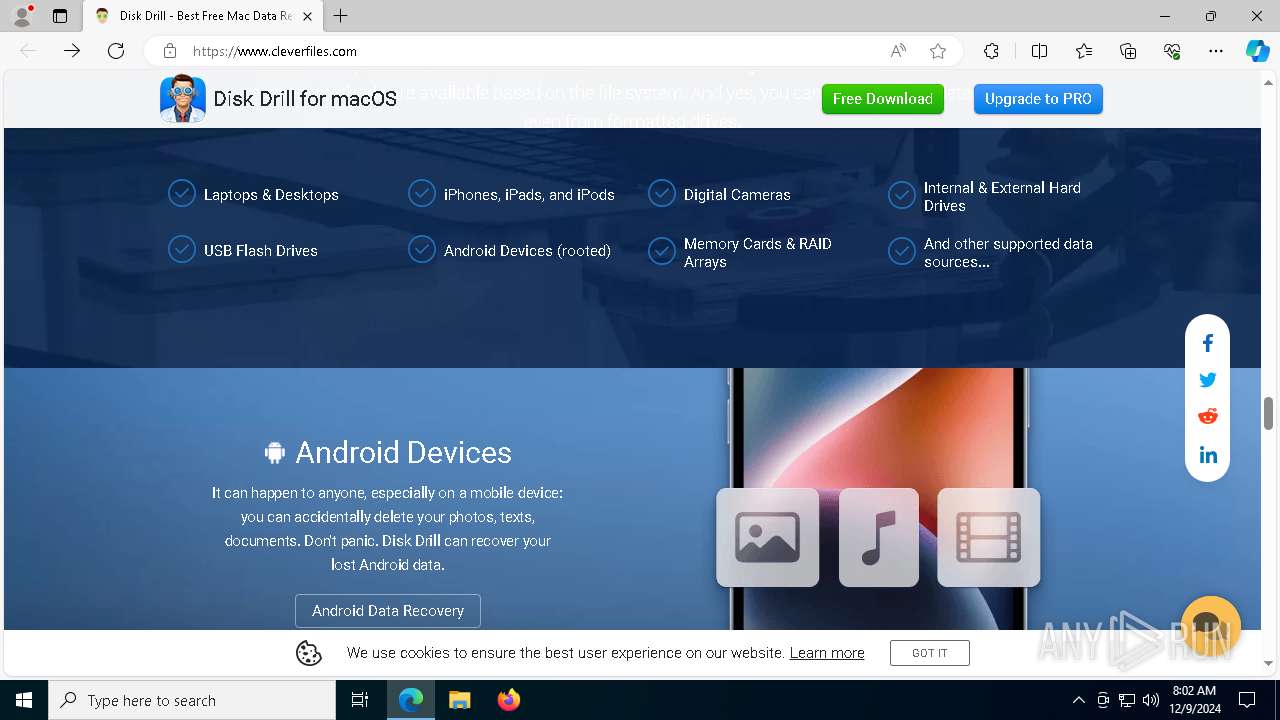Viewport: 1280px width, 720px height.
Task: Click the Android robot icon by heading
Action: (x=275, y=452)
